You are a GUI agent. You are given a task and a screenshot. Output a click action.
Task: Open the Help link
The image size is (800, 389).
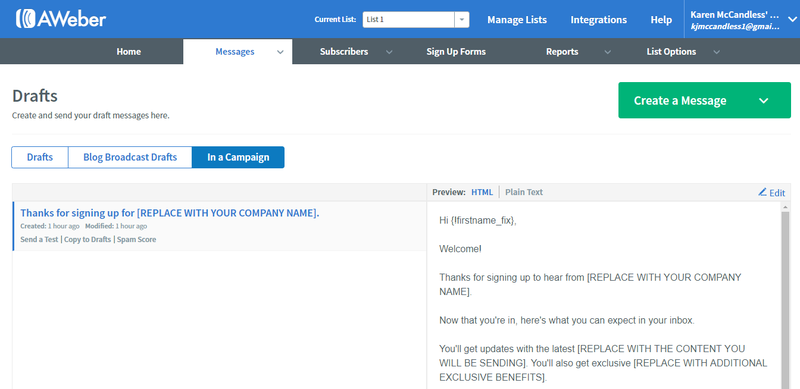click(661, 20)
